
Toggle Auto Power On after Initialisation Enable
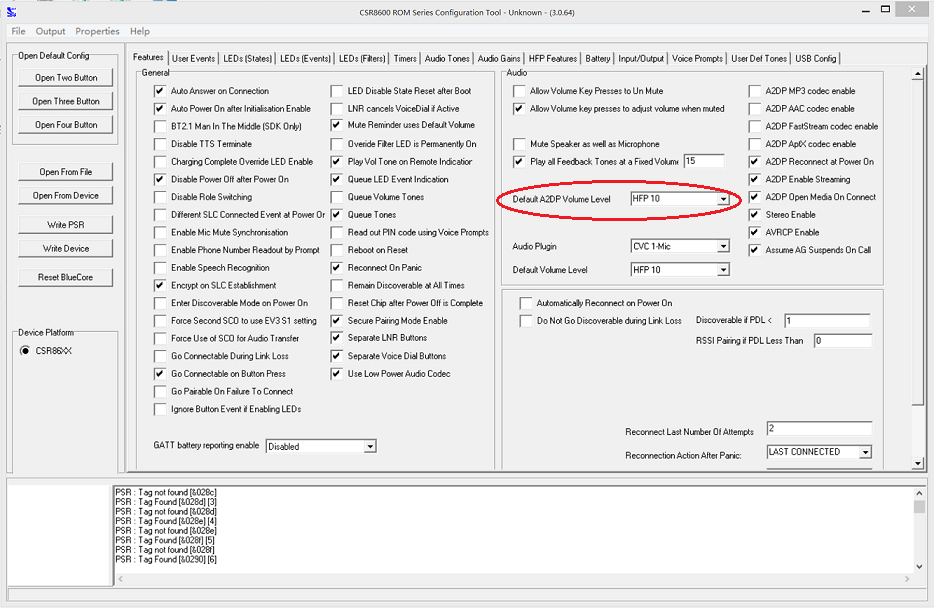click(160, 109)
